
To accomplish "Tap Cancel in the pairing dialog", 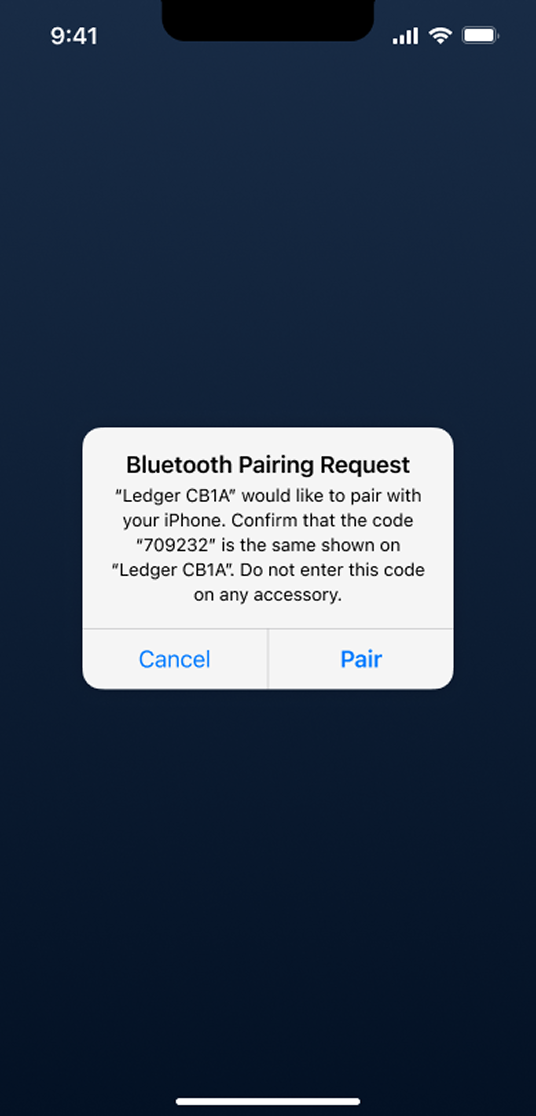I will click(174, 659).
